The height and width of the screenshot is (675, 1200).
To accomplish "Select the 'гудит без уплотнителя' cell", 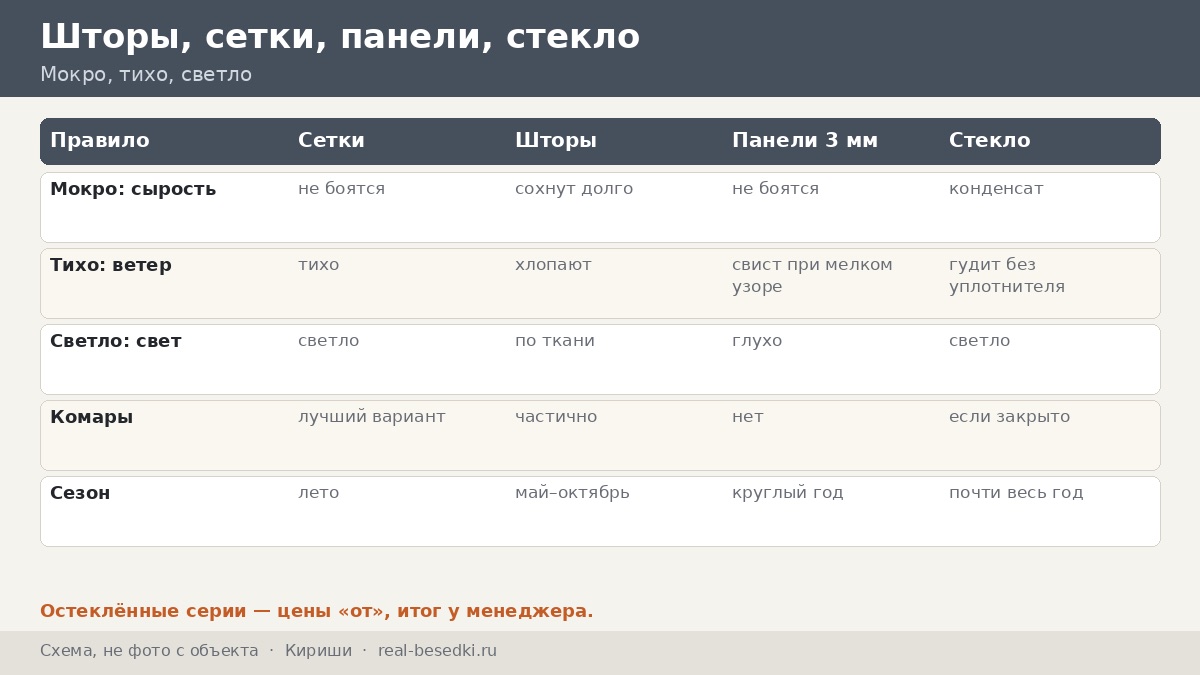I will tap(1007, 276).
